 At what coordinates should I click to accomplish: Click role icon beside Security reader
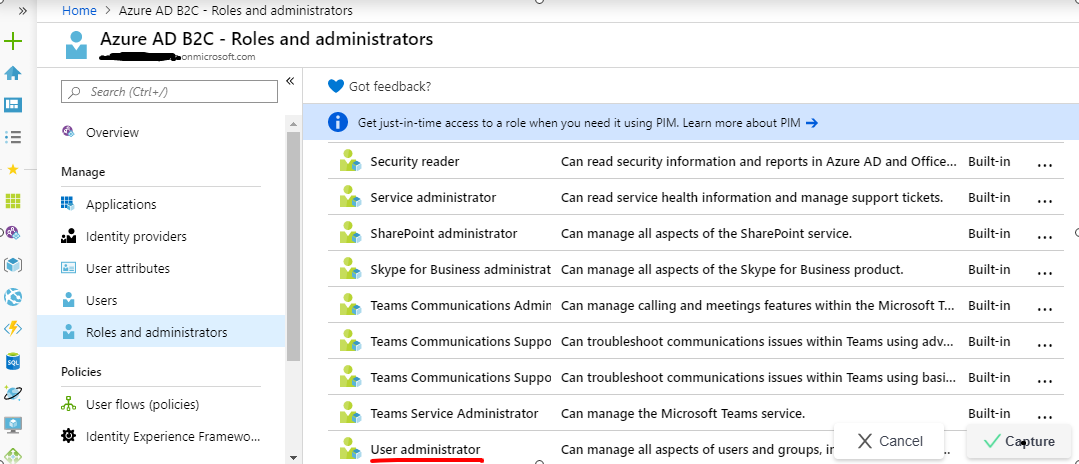tap(350, 160)
